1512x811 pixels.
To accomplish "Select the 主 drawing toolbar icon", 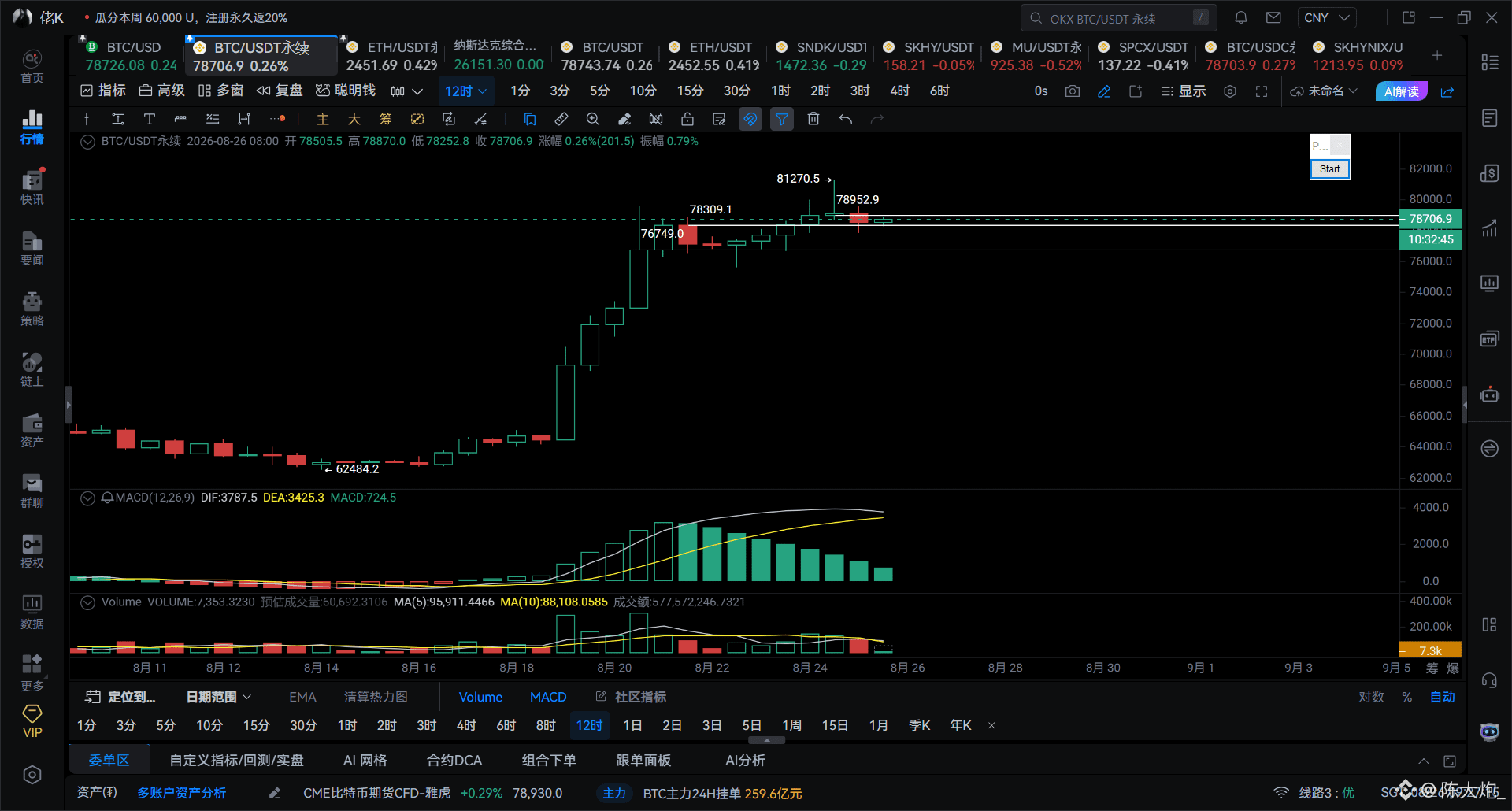I will point(323,119).
